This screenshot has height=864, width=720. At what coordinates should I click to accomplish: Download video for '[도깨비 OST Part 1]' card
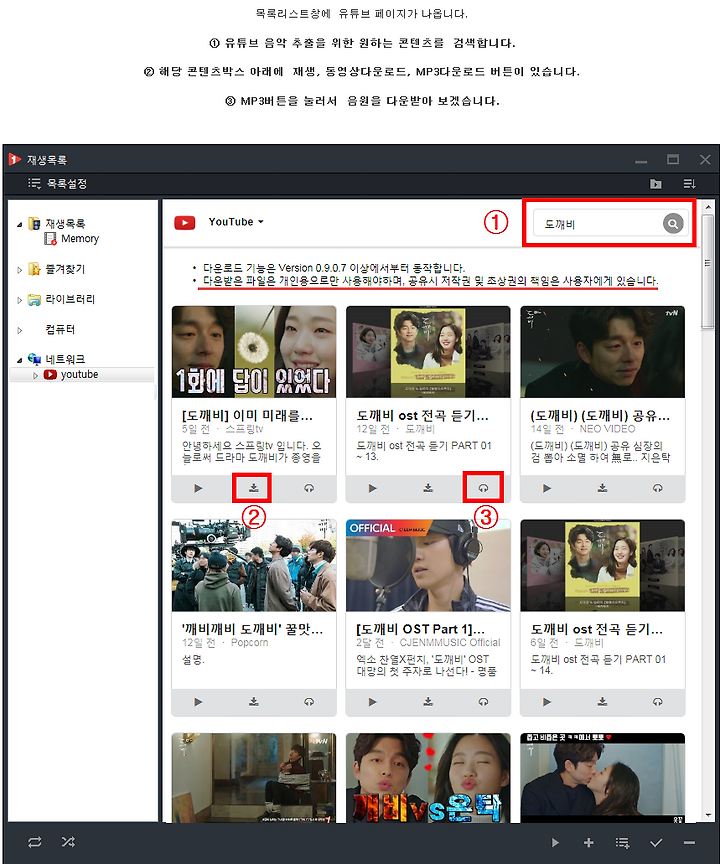[x=428, y=702]
